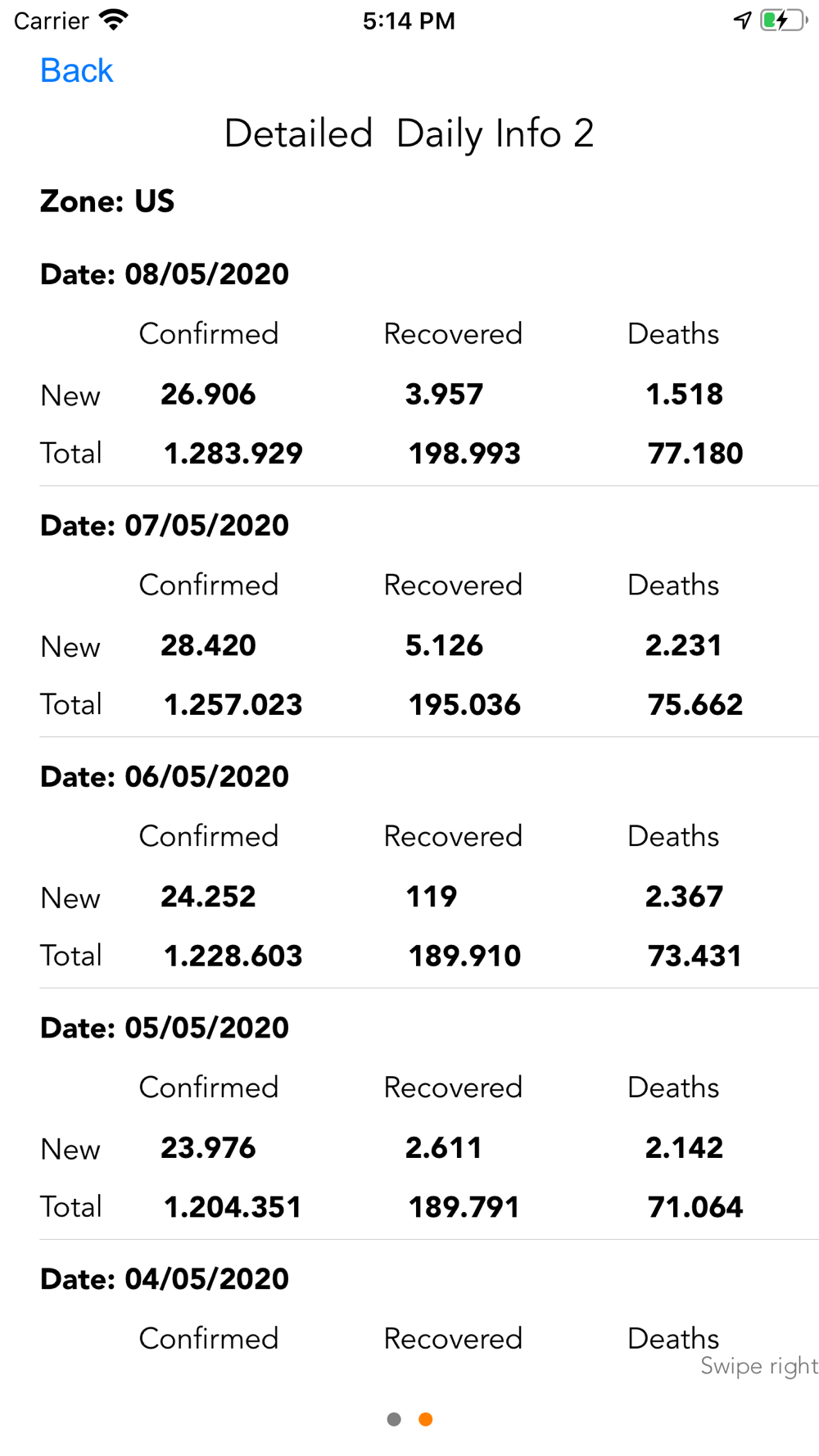Viewport: 819px width, 1456px height.
Task: Select the Date: 07/05/2020 header
Action: (x=165, y=526)
